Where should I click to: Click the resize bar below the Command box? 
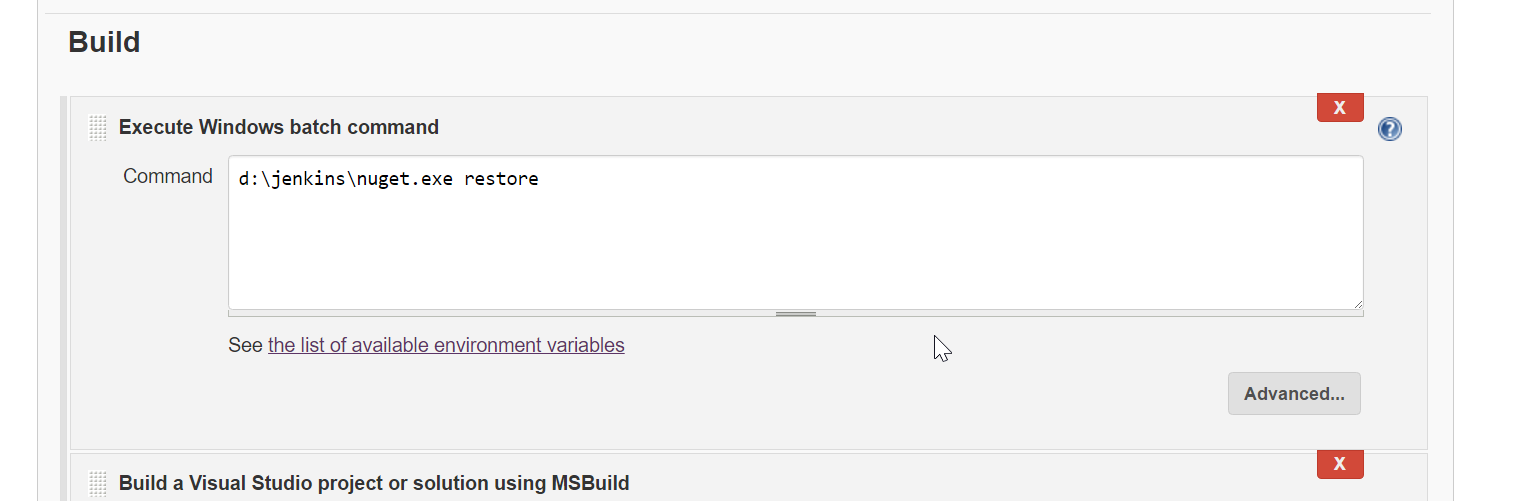click(x=795, y=314)
